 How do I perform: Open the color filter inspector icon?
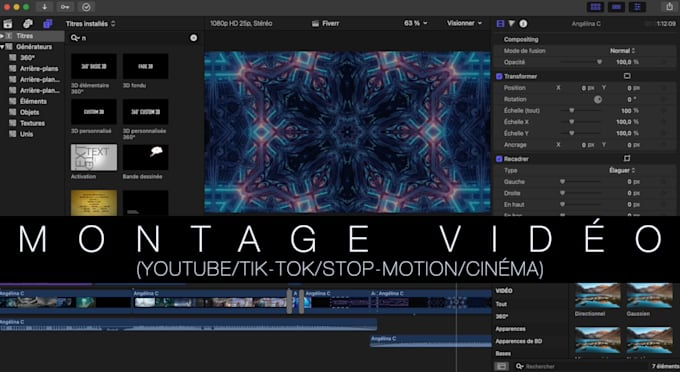[512, 23]
